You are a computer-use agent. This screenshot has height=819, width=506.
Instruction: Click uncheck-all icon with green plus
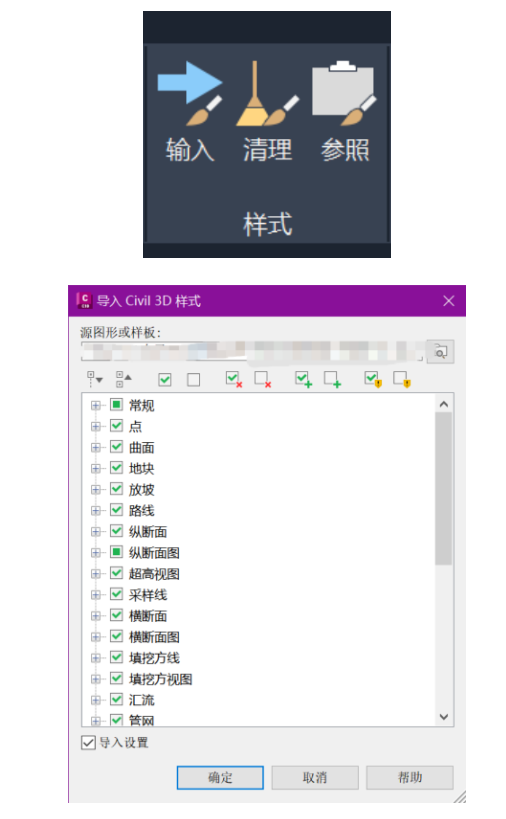332,379
